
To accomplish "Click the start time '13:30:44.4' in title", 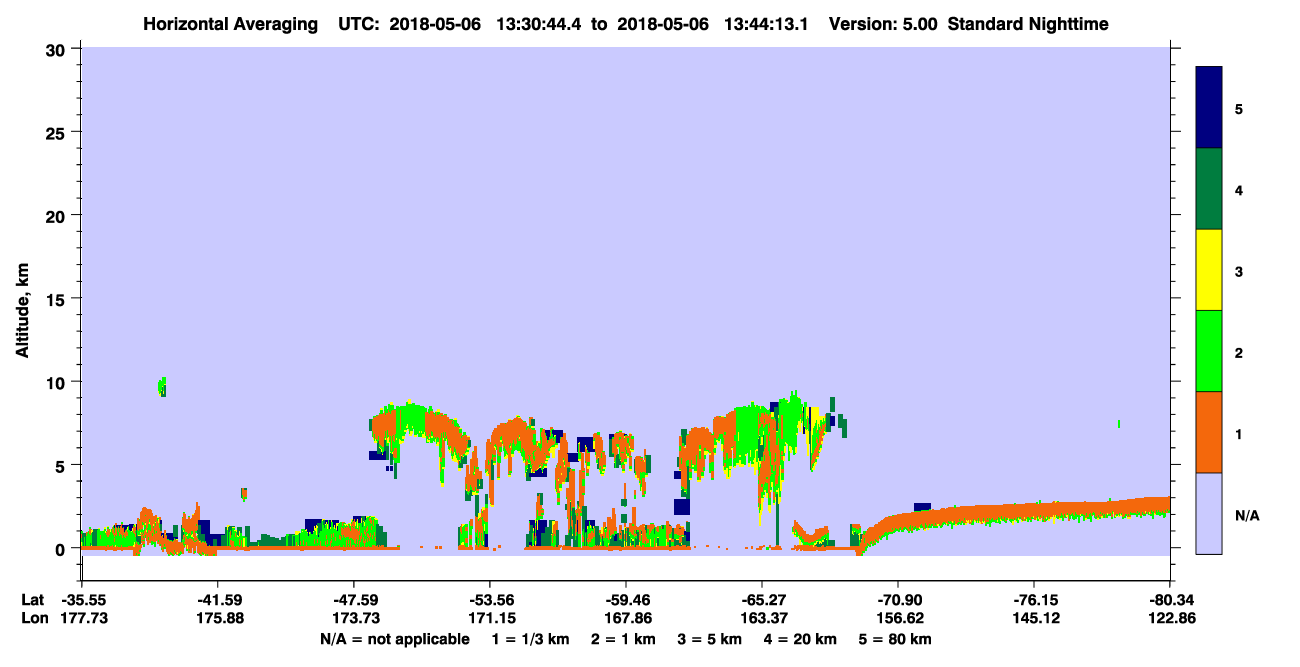I will coord(540,23).
